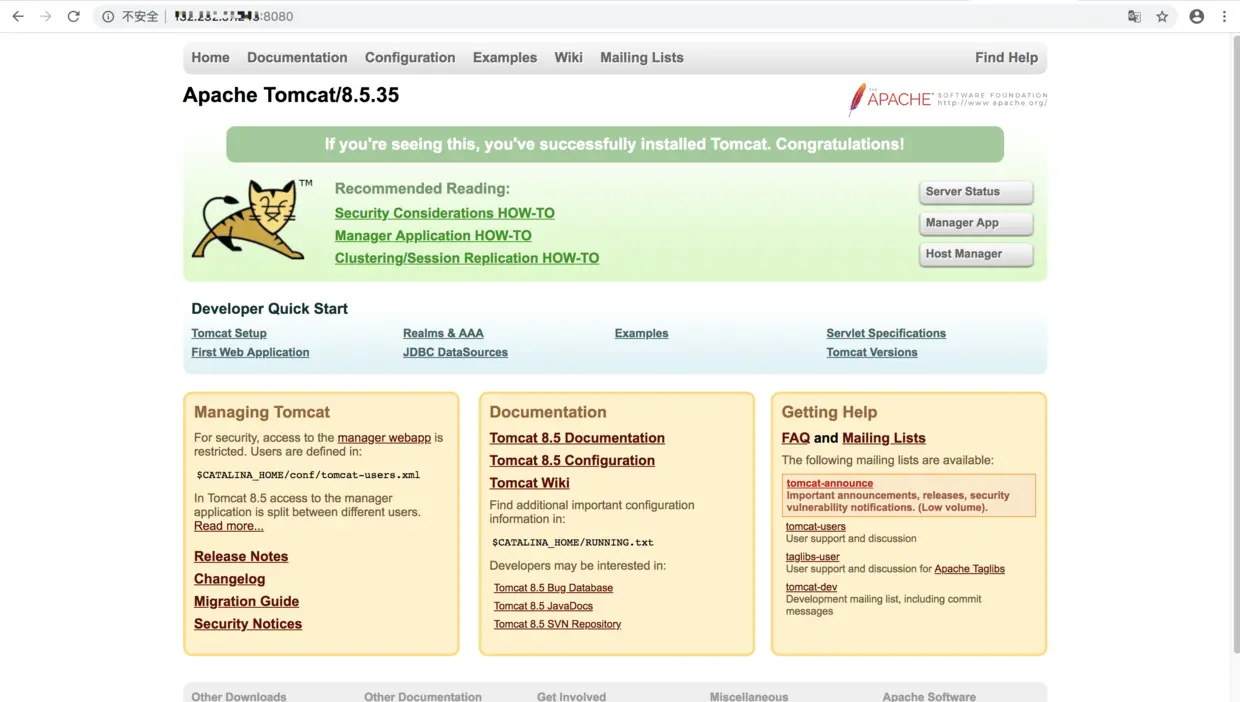Open the Release Notes link
The image size is (1240, 702).
(241, 557)
